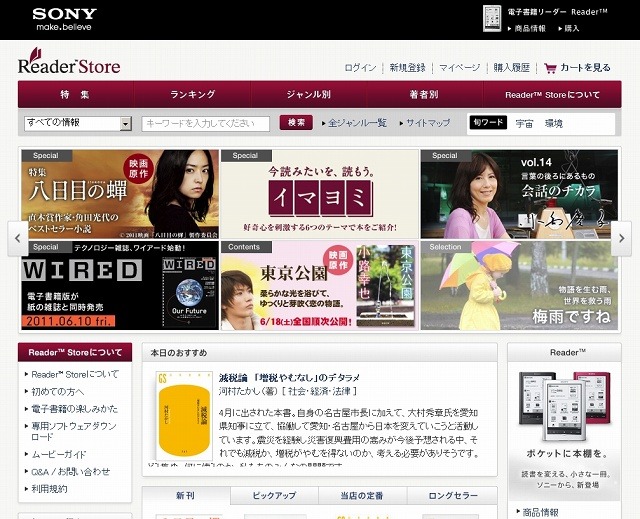Open 専用ソフトウェアダウンロード link
The image size is (640, 519).
tap(74, 431)
